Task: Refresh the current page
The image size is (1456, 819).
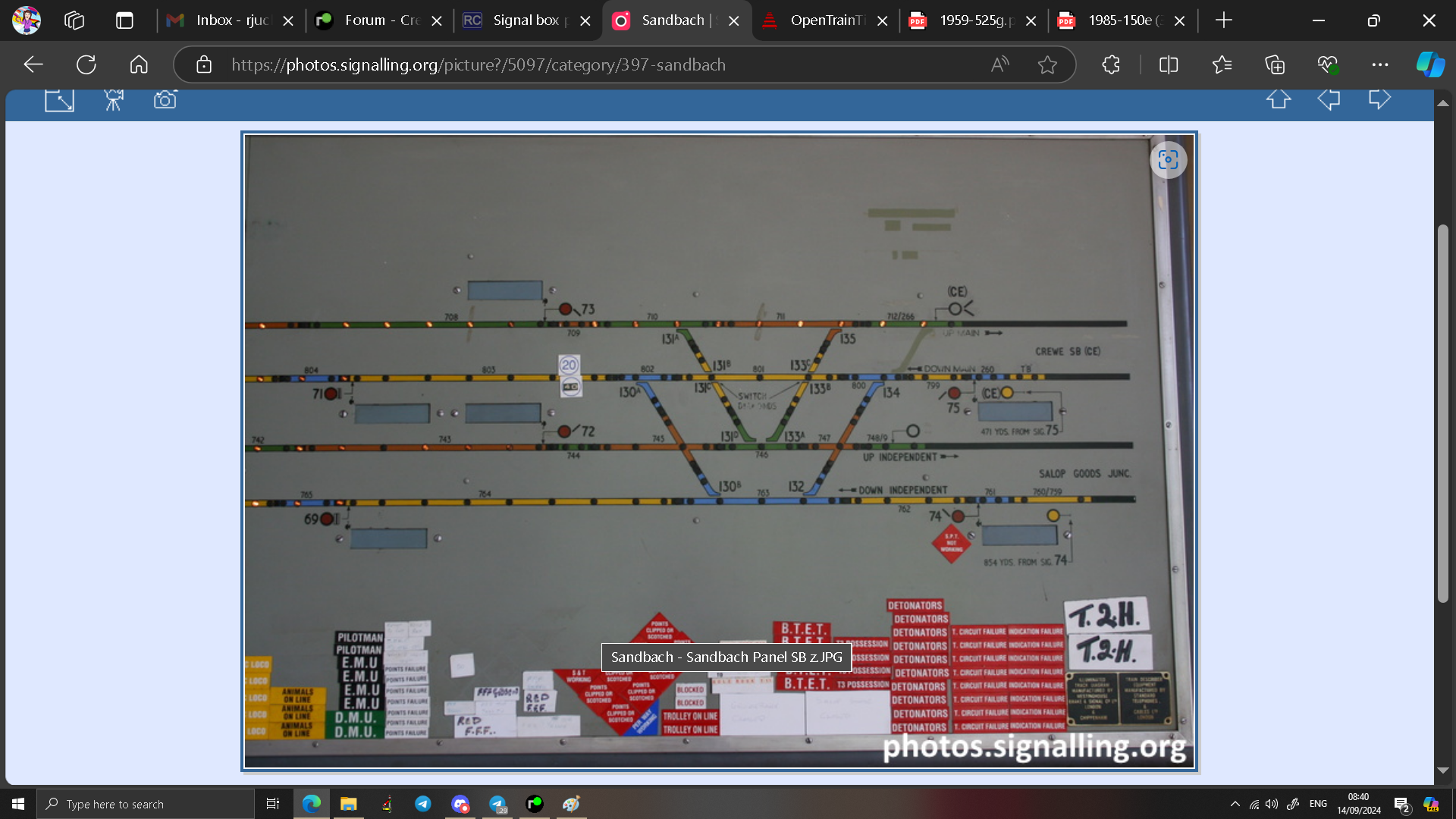Action: (x=86, y=64)
